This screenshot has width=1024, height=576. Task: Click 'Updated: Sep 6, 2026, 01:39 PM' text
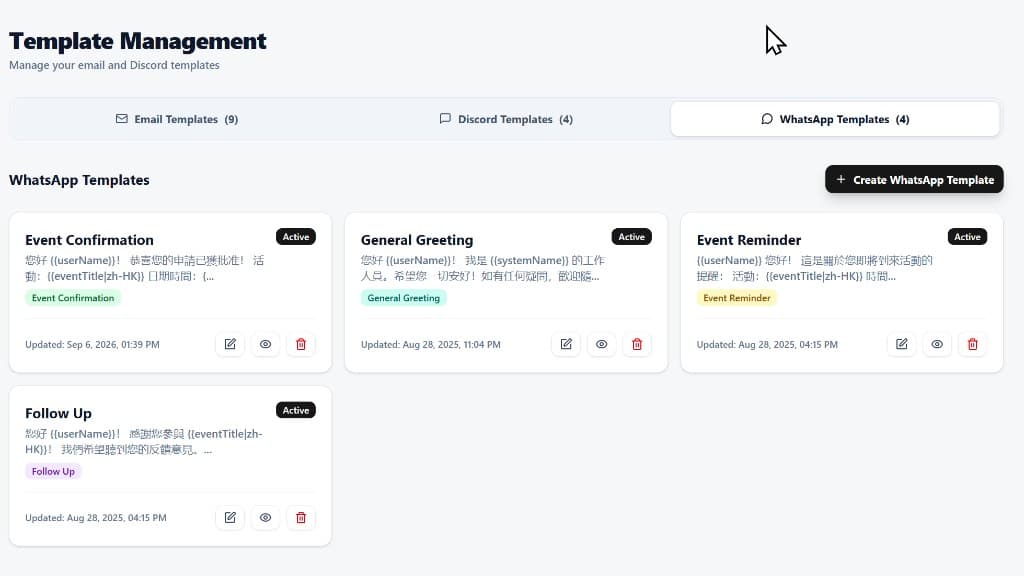click(92, 344)
